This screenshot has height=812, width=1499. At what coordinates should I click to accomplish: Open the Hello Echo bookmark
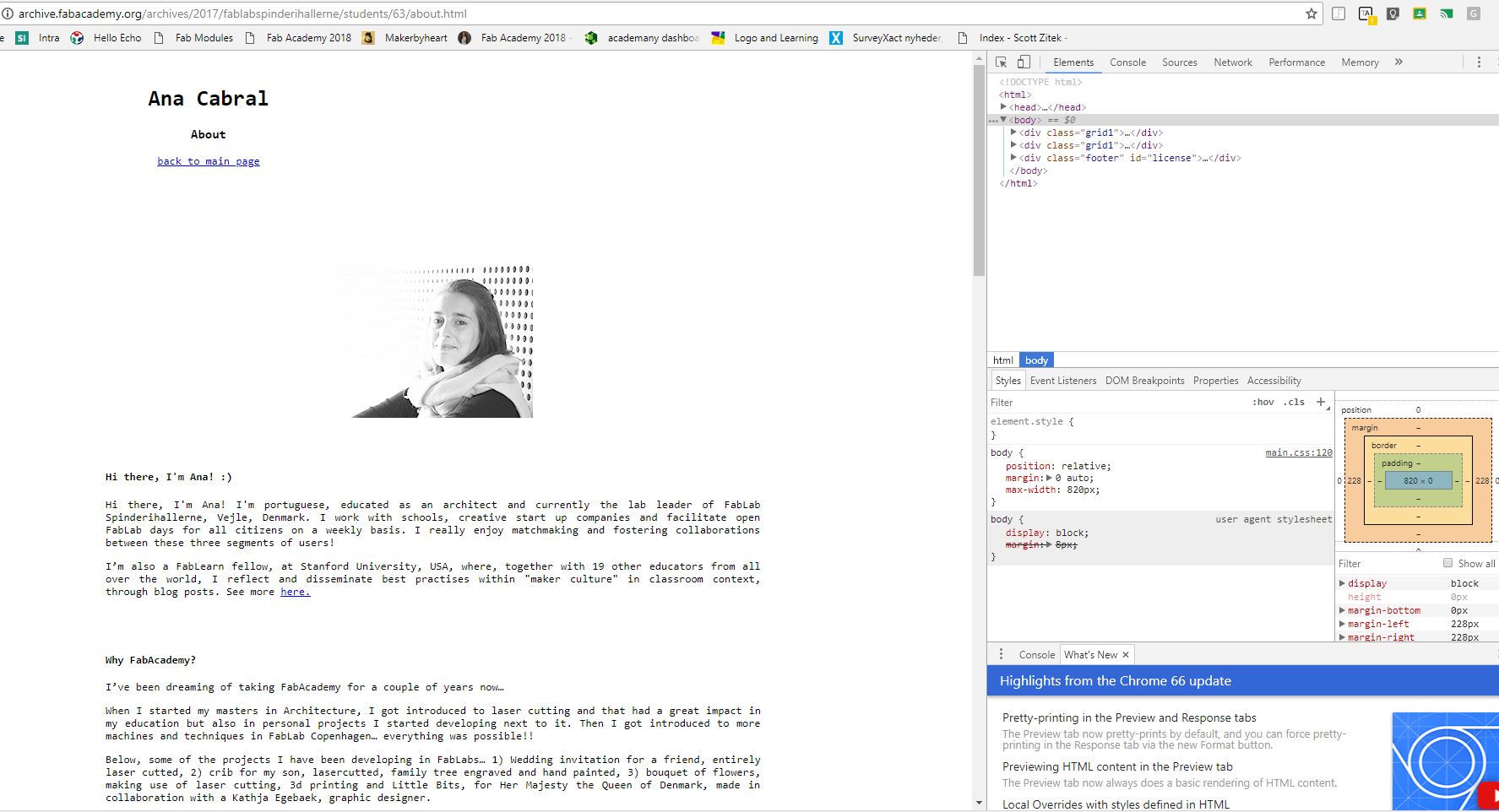pos(106,38)
